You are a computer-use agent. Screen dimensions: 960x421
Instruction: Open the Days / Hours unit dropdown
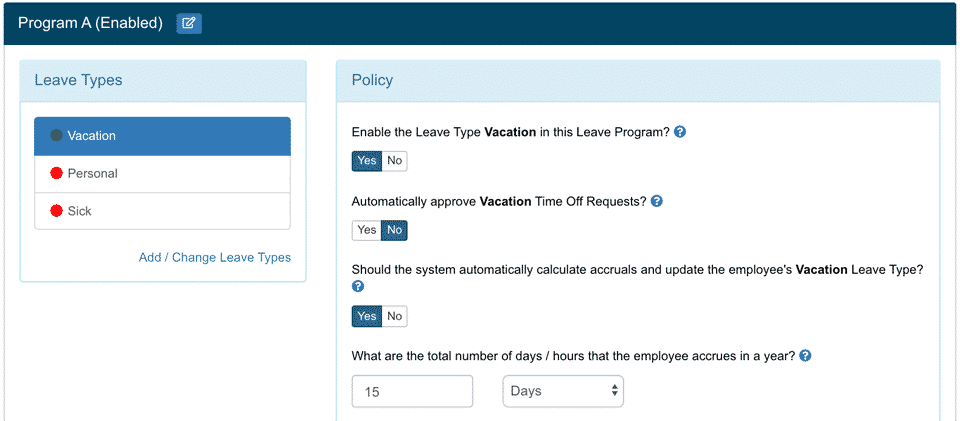click(x=562, y=391)
